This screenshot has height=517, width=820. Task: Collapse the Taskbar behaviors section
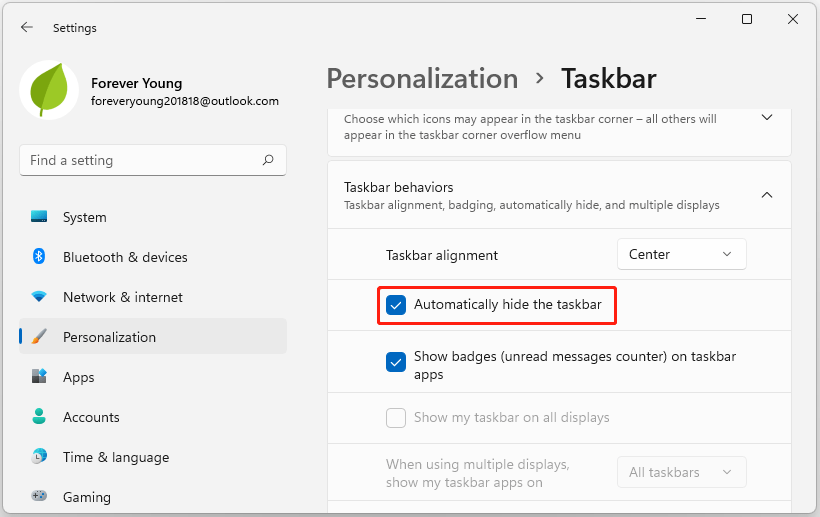(x=767, y=195)
